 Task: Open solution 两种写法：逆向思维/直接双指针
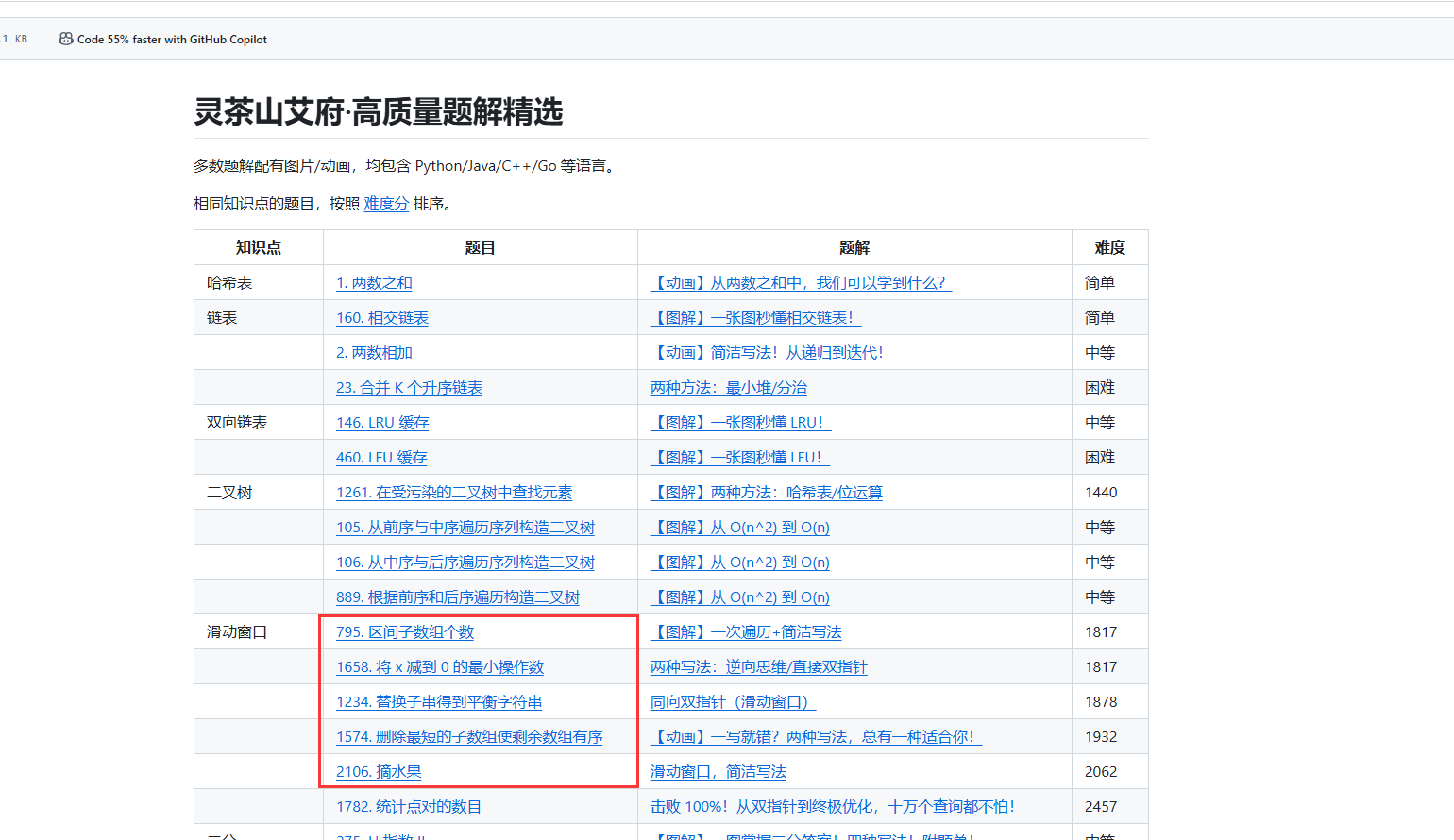tap(758, 666)
